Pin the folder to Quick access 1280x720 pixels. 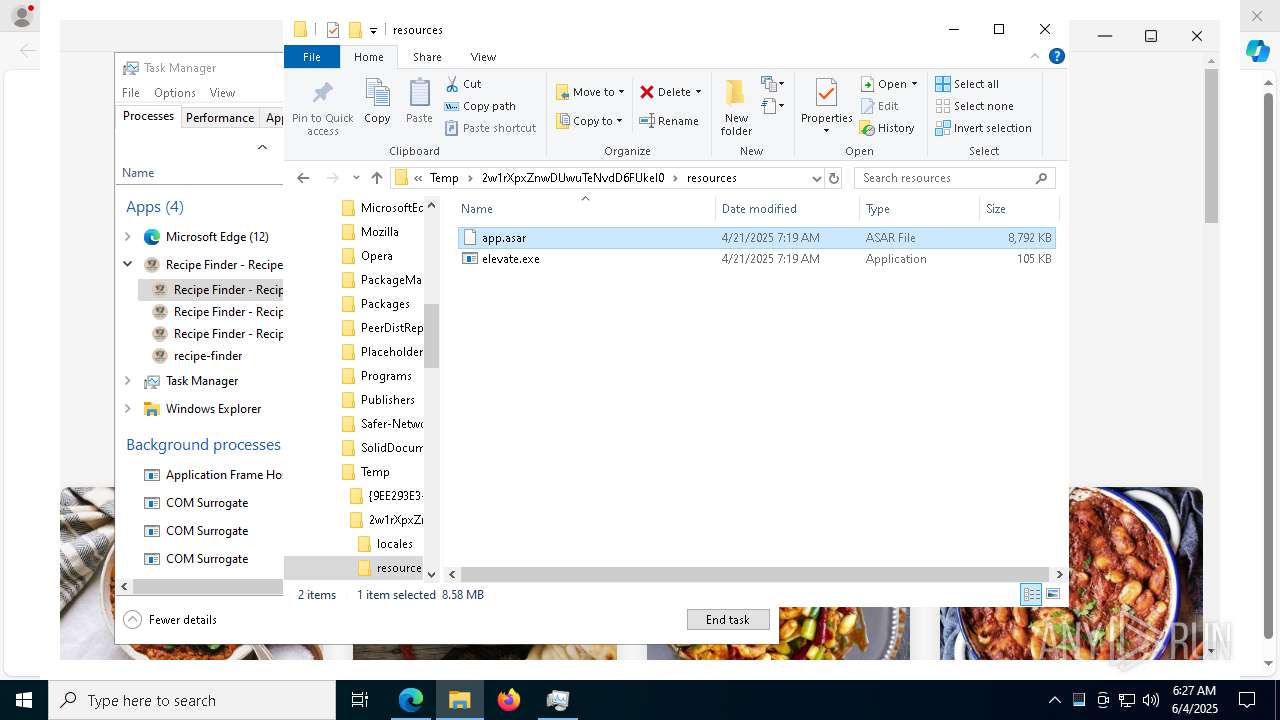(322, 108)
